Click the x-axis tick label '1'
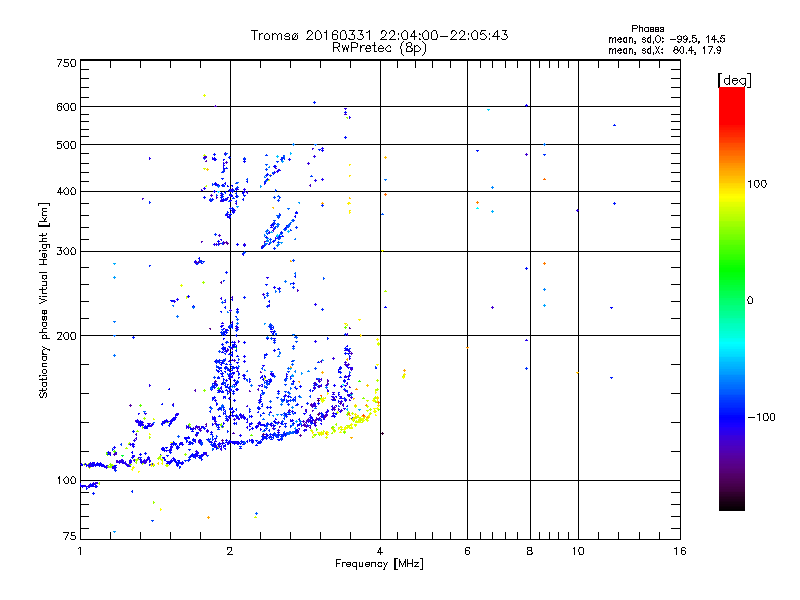Screen dimensions: 800x600 coord(80,551)
